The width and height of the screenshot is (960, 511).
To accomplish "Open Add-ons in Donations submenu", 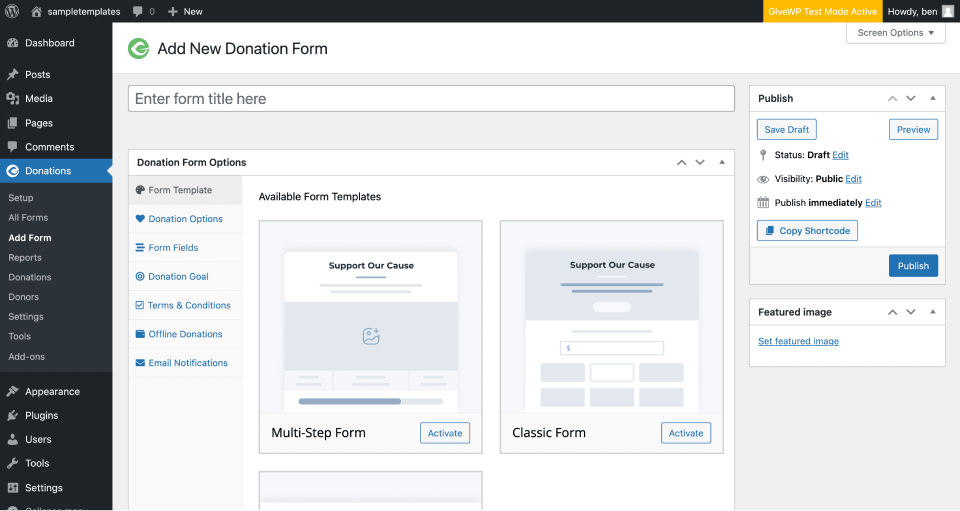I will coord(27,357).
